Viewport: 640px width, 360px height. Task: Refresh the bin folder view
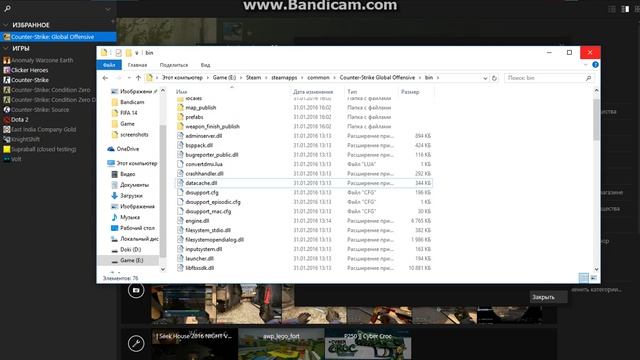pyautogui.click(x=494, y=78)
